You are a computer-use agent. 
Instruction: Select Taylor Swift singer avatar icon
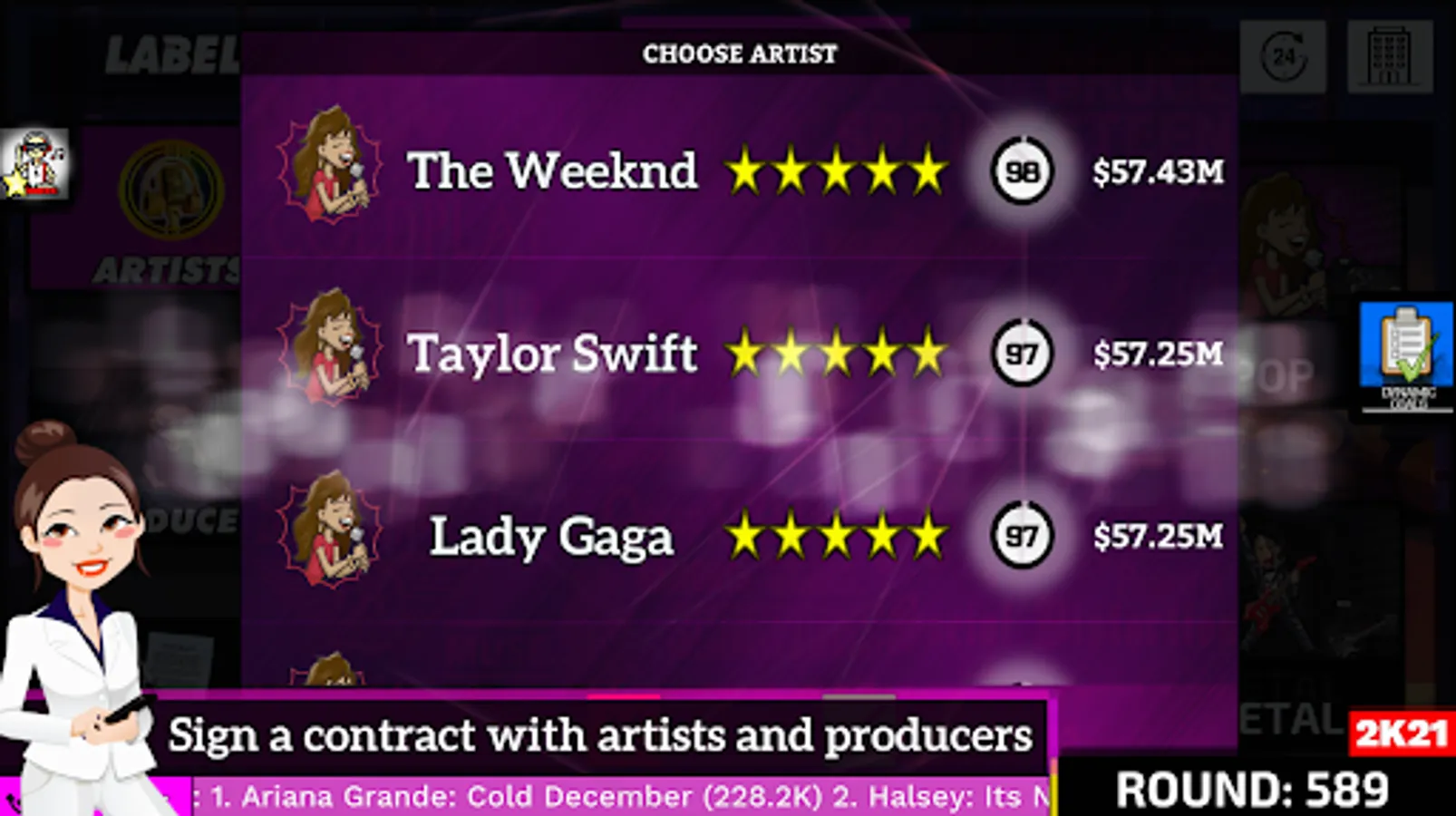click(329, 347)
